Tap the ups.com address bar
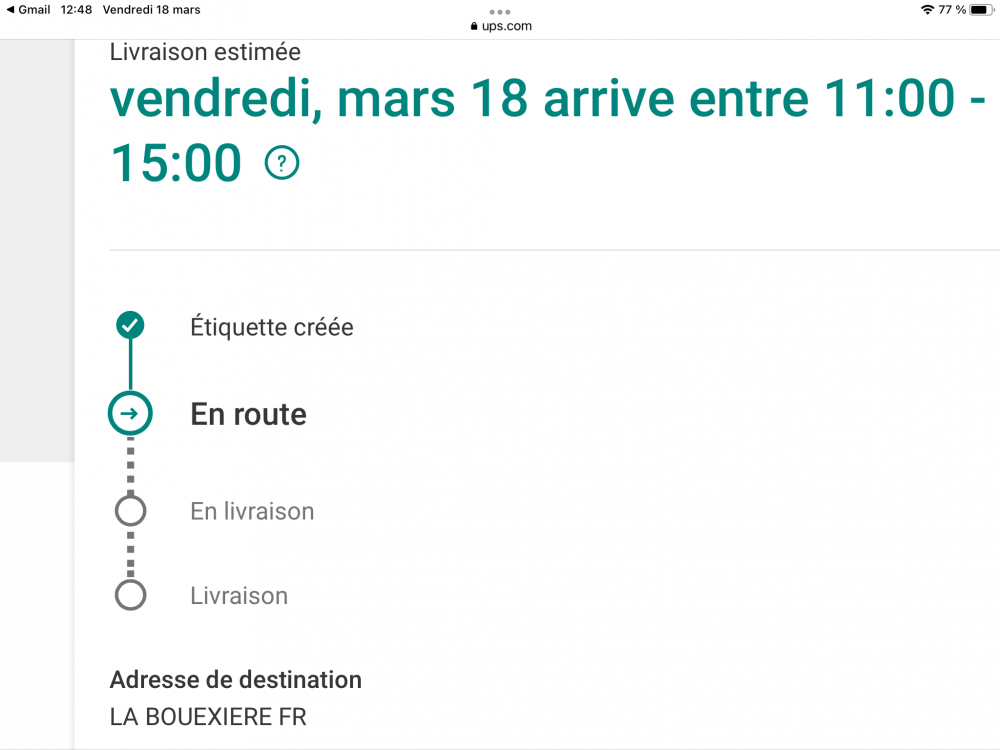The height and width of the screenshot is (750, 1000). (501, 26)
